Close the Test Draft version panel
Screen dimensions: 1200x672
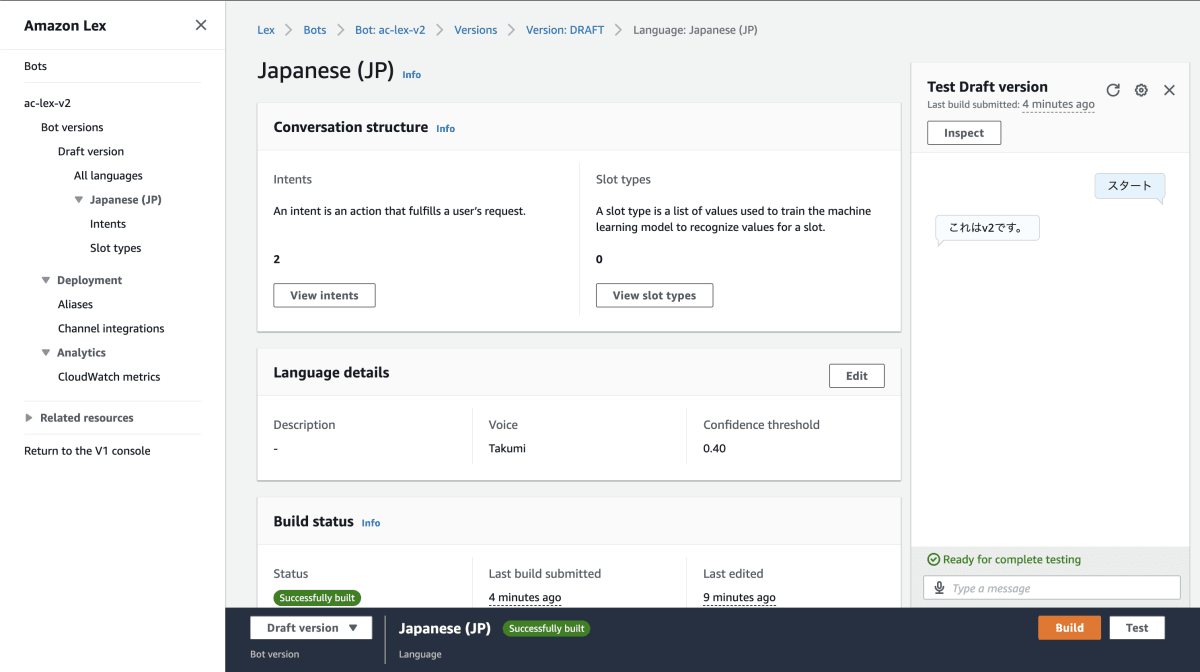coord(1169,90)
